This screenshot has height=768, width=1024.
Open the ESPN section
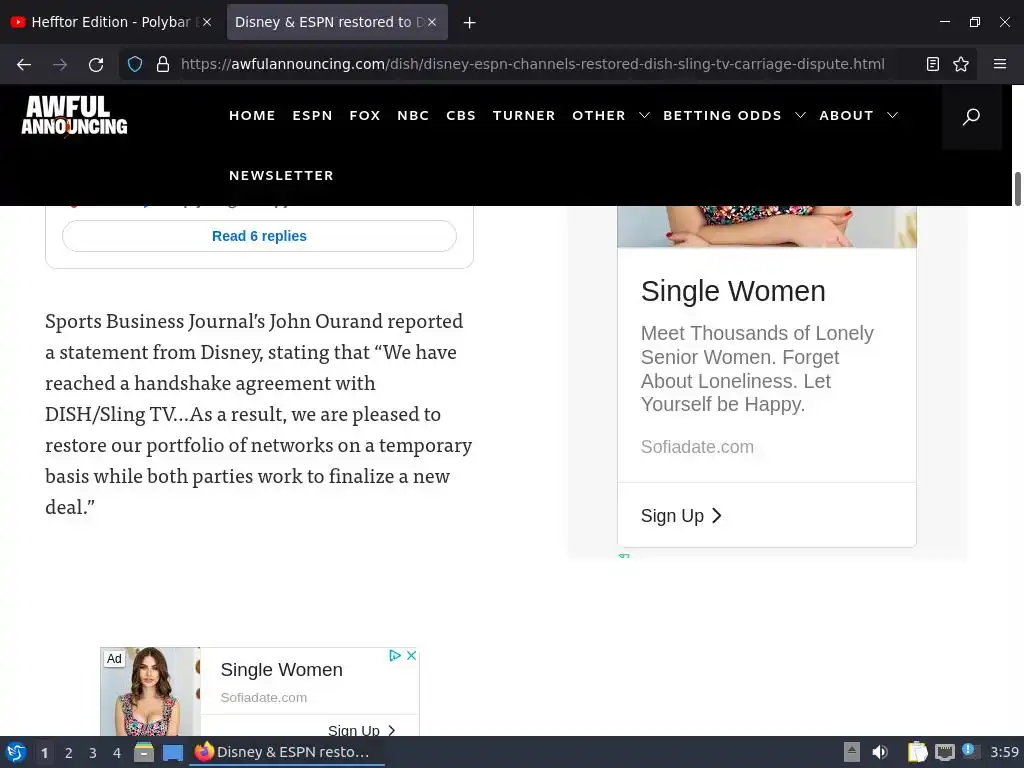[x=312, y=116]
